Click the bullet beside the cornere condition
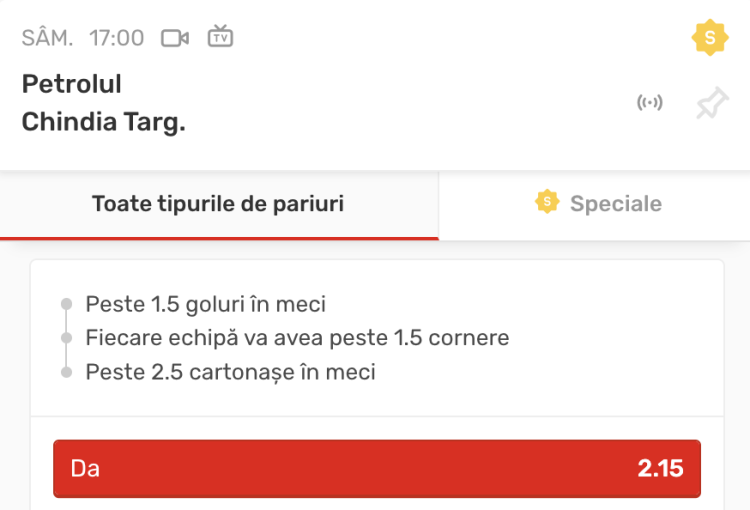Viewport: 750px width, 510px height. [67, 338]
